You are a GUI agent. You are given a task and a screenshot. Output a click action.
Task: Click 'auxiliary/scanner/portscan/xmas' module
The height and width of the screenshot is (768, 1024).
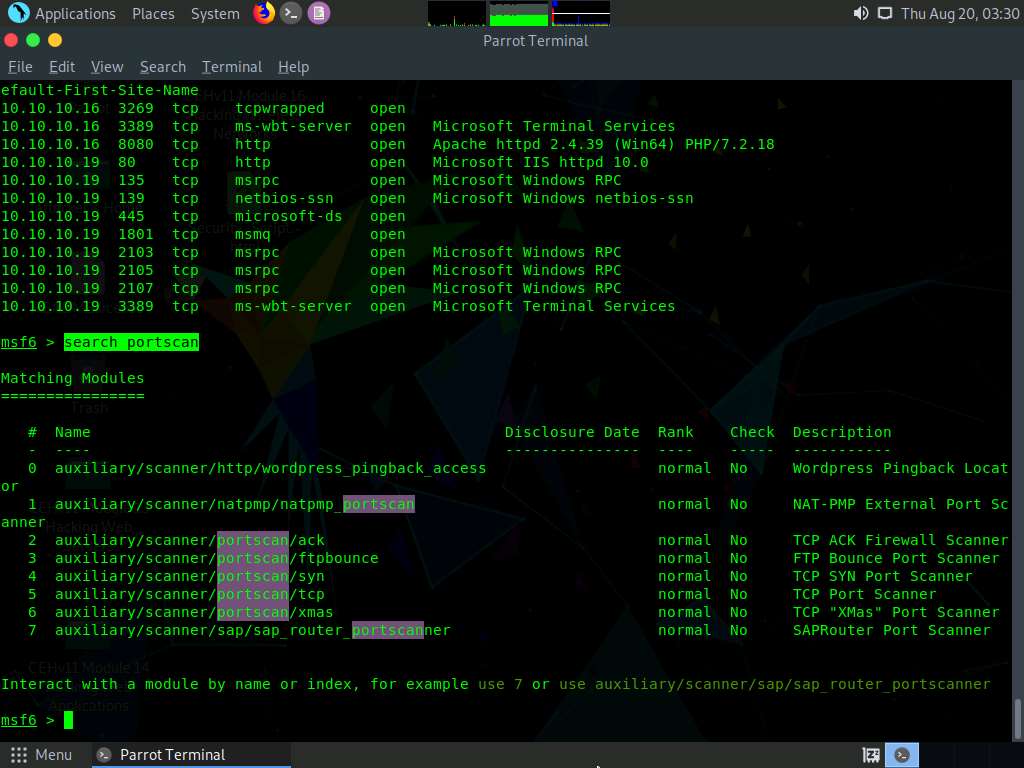click(194, 612)
